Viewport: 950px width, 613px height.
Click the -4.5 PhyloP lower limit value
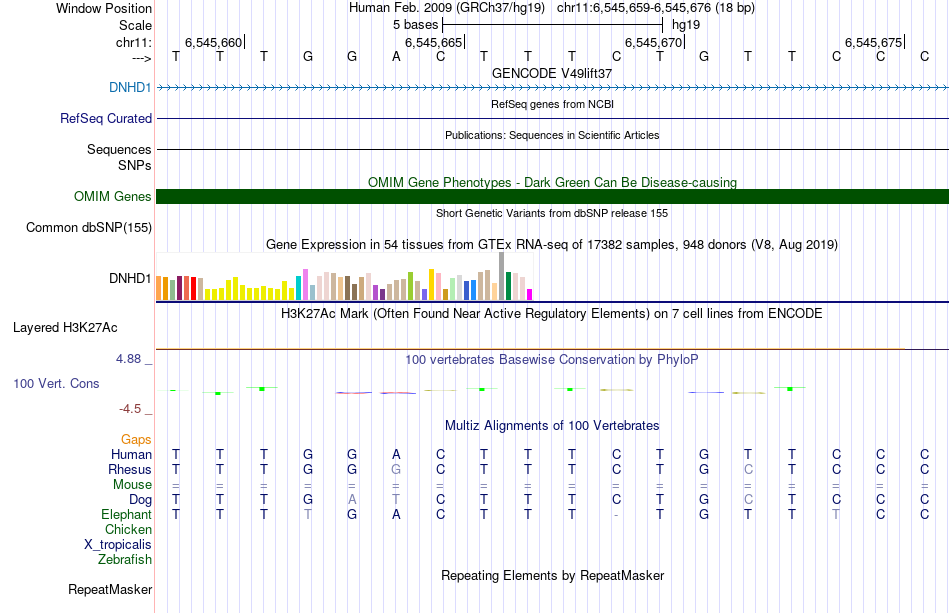130,409
